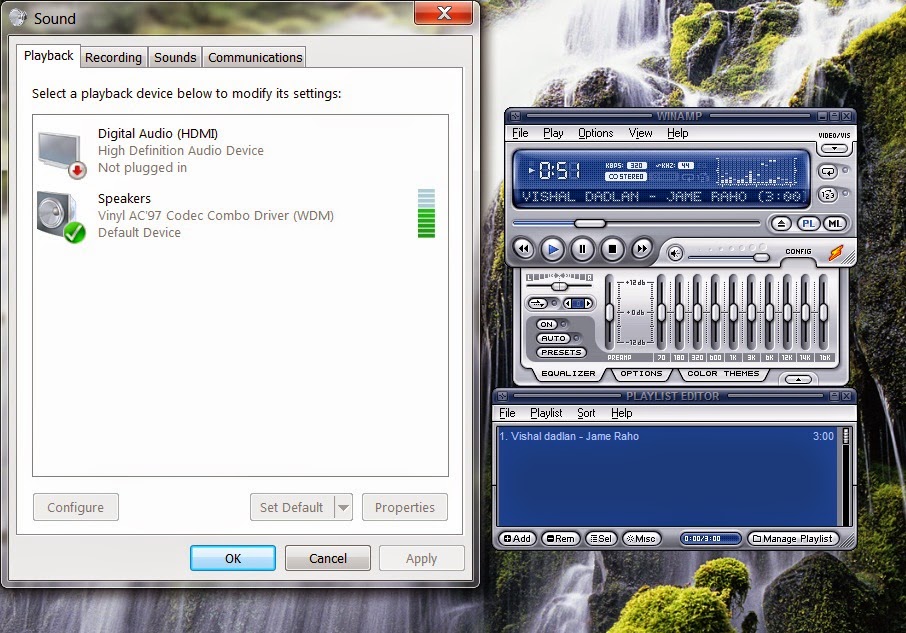
Task: Toggle the equalizer AUTO button
Action: tap(553, 338)
